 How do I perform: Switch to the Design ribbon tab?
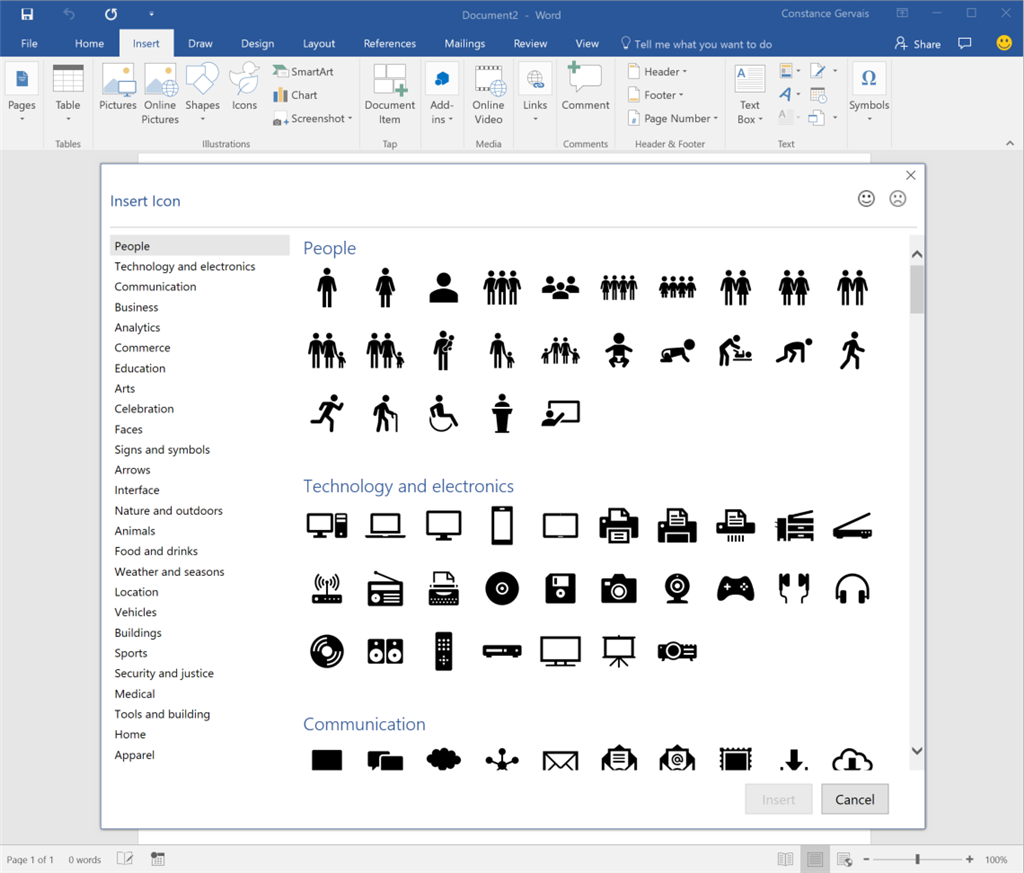[x=257, y=44]
